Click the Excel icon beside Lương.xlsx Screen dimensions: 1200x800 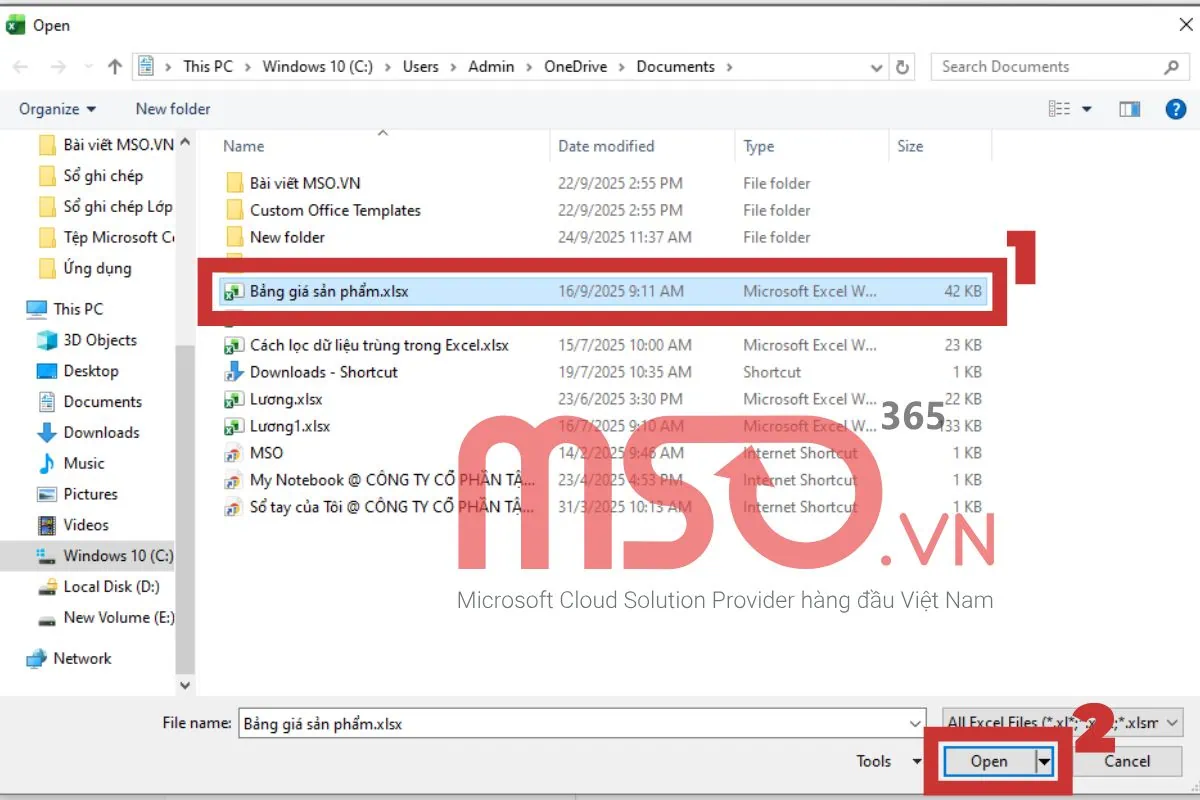pyautogui.click(x=232, y=398)
